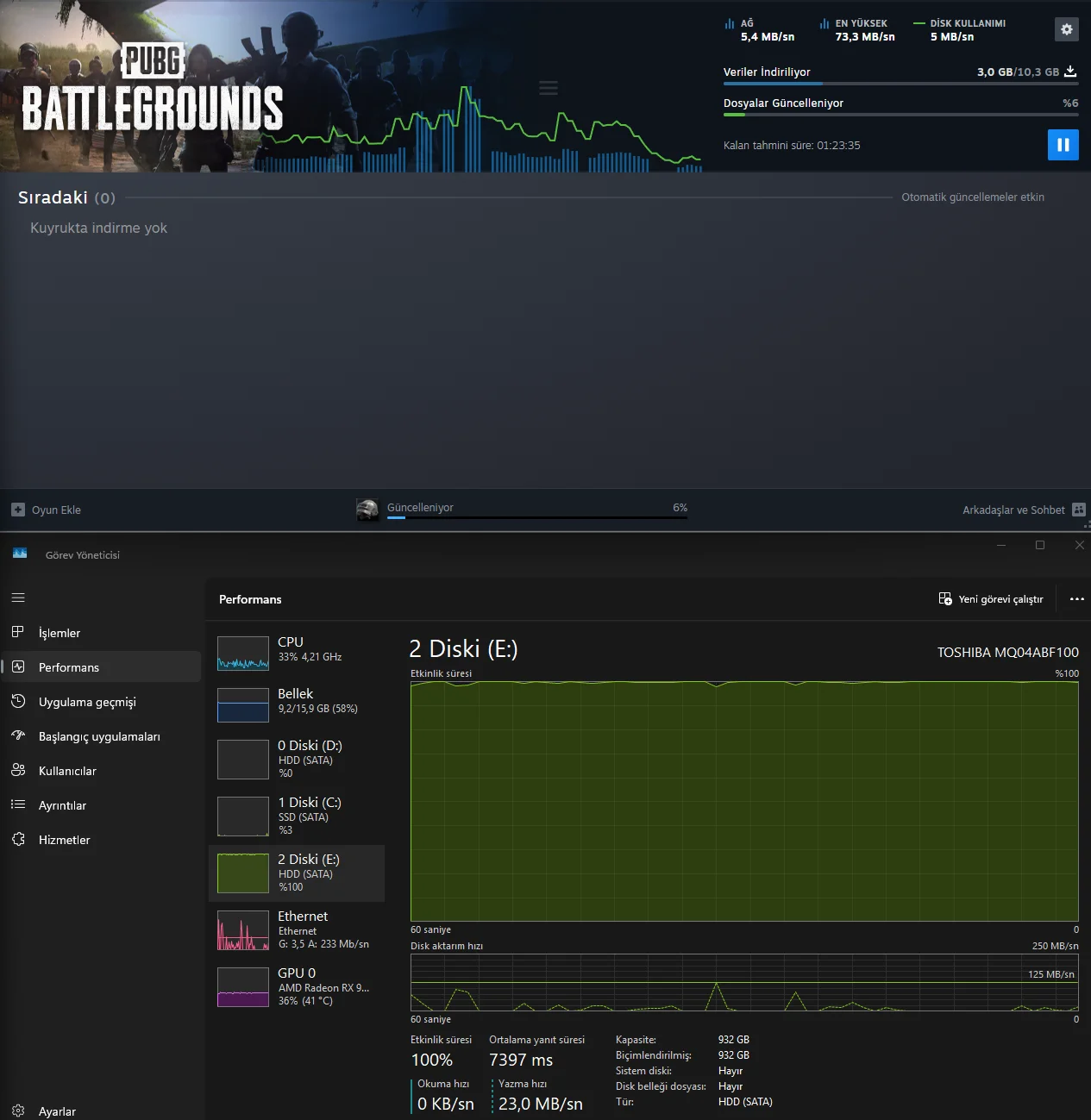This screenshot has width=1091, height=1120.
Task: Click the TOSHIBA MQ04ABF100 model label
Action: tap(1008, 652)
